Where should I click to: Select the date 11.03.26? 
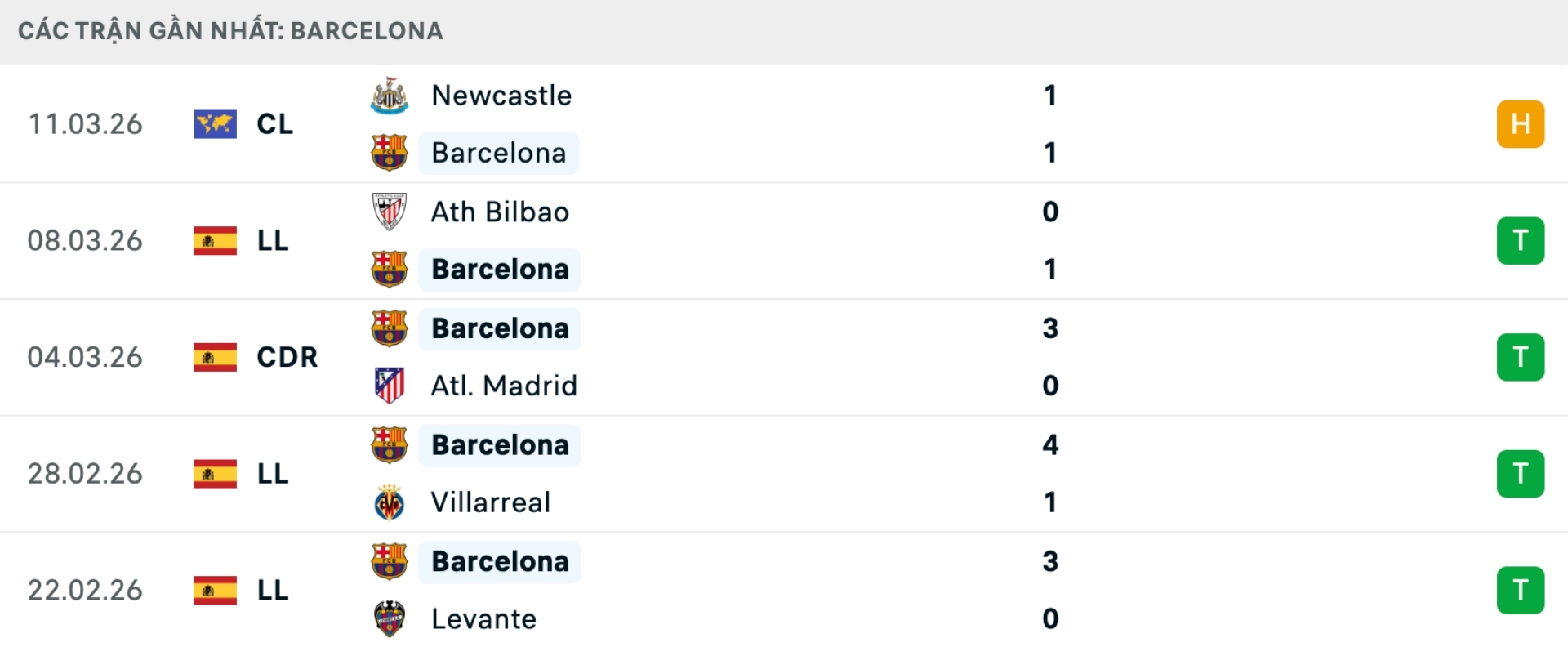(84, 123)
